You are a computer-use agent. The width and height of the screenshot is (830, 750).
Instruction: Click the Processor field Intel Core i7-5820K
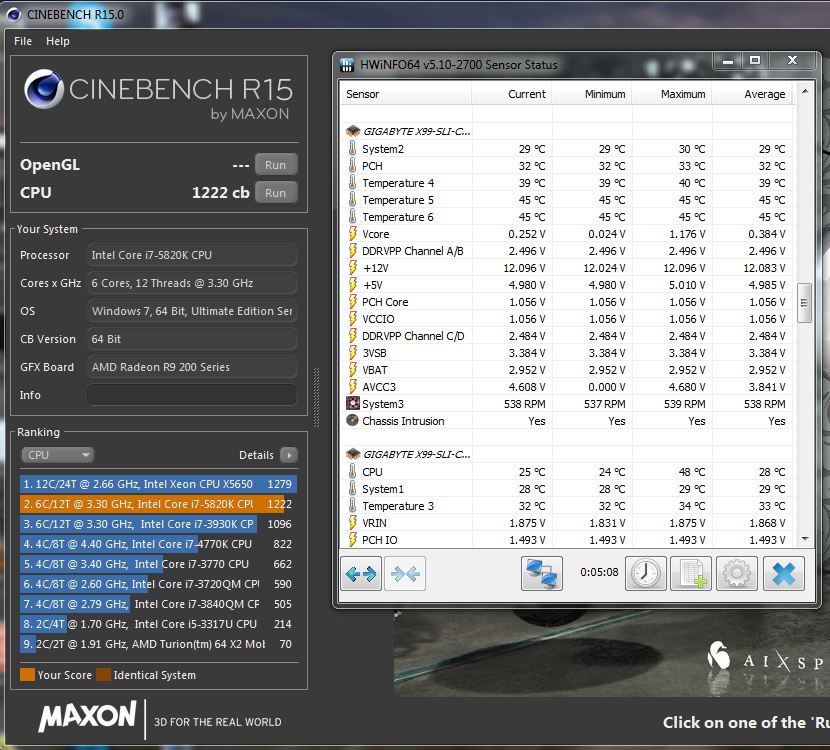192,255
